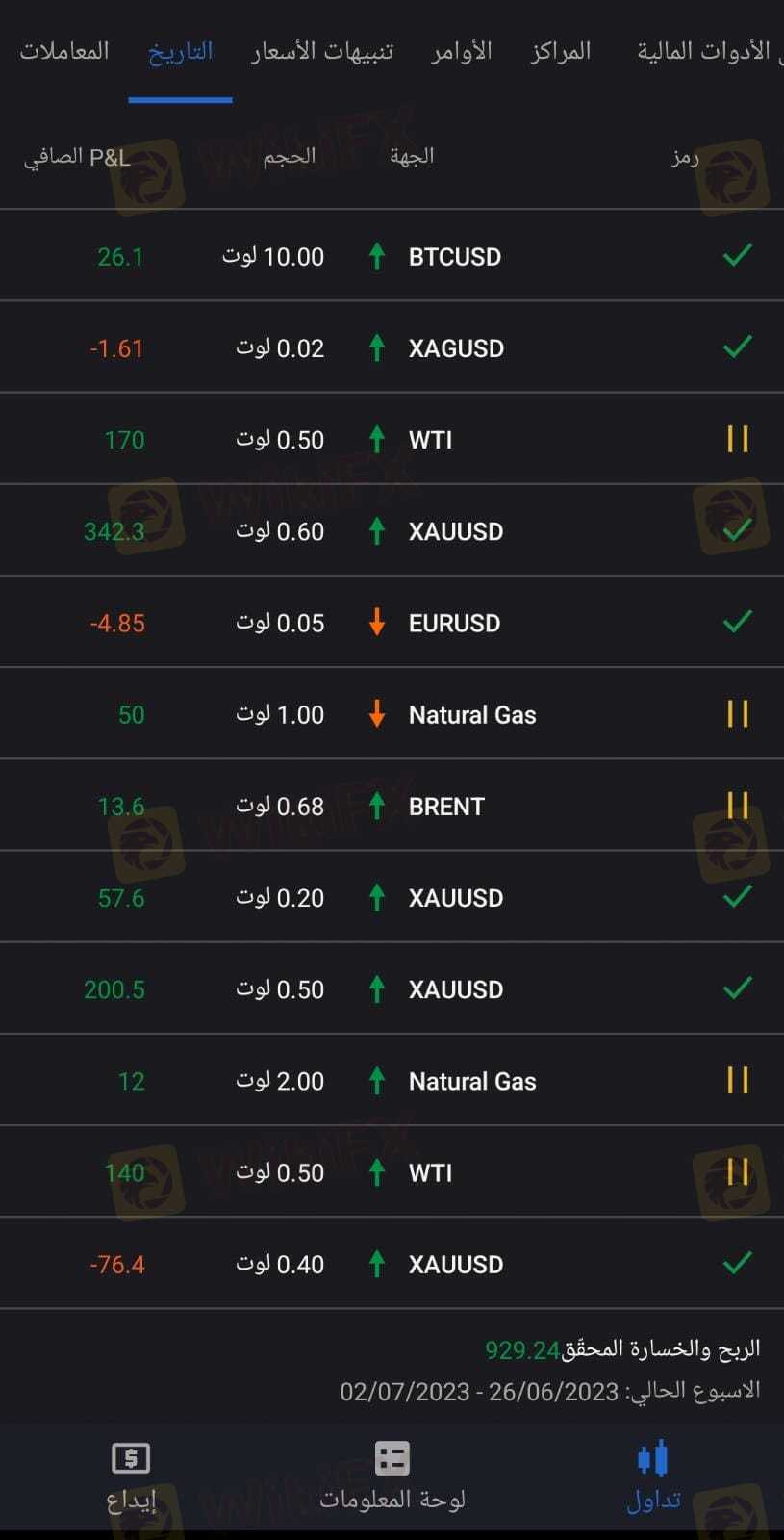Open the Dashboard (لوحة المعلومات) icon
The image size is (784, 1540).
pyautogui.click(x=392, y=1459)
